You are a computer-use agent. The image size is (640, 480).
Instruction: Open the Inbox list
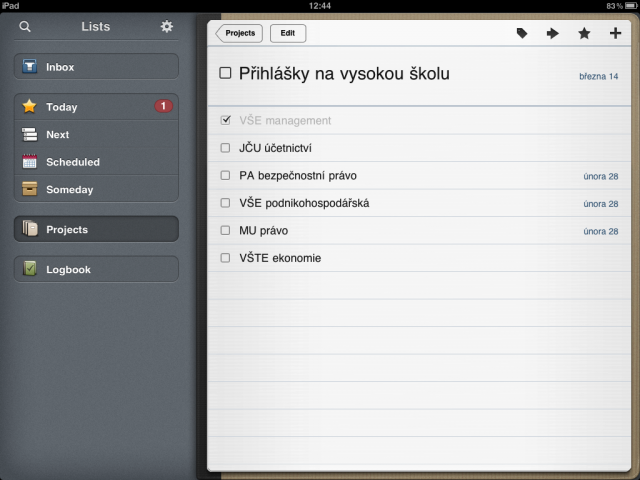tap(96, 66)
